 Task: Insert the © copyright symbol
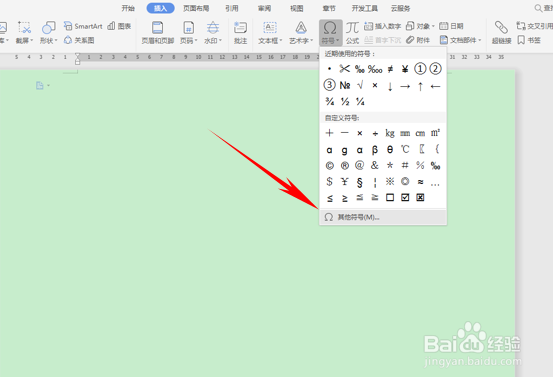point(329,165)
